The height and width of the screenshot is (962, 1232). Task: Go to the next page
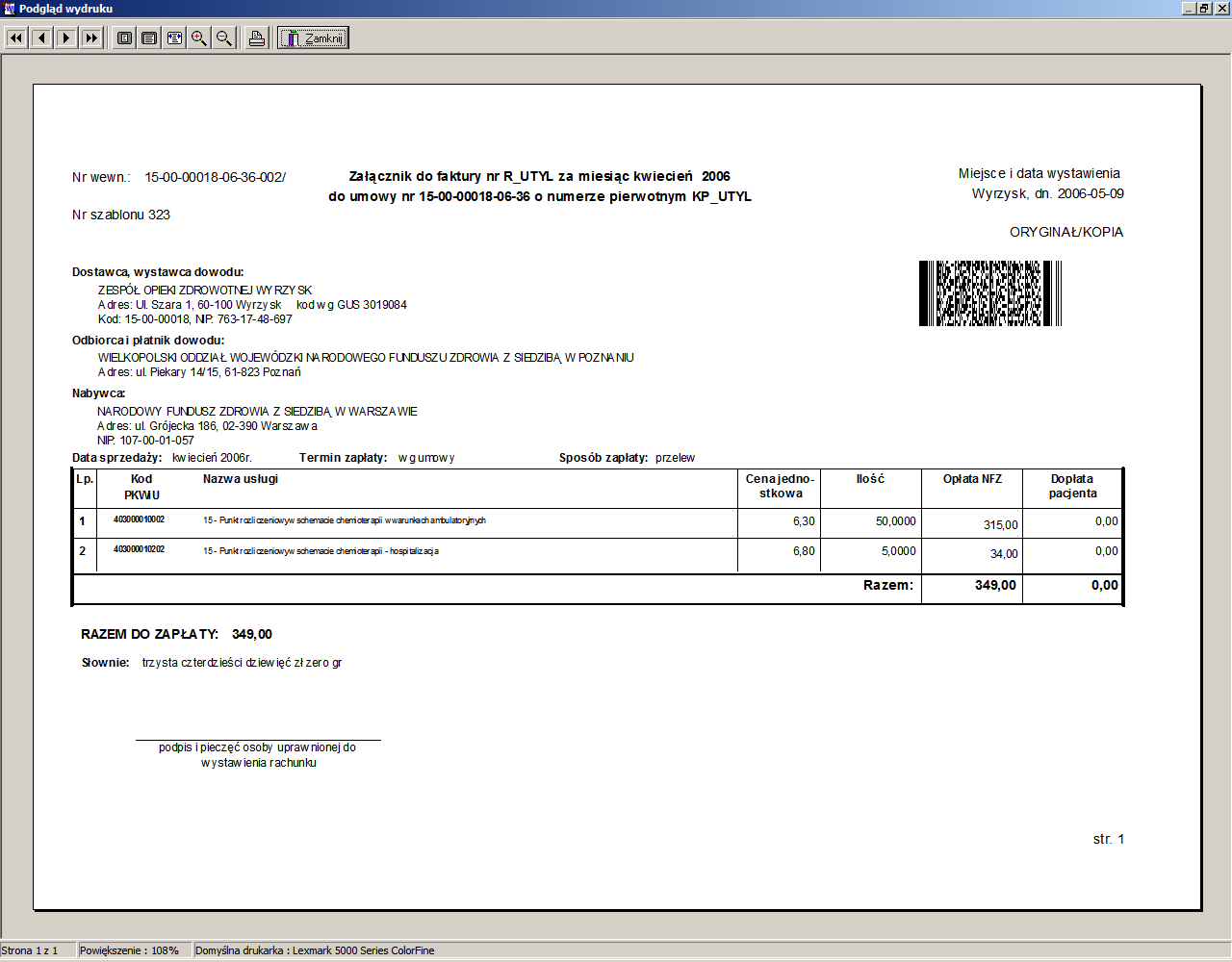click(x=66, y=38)
